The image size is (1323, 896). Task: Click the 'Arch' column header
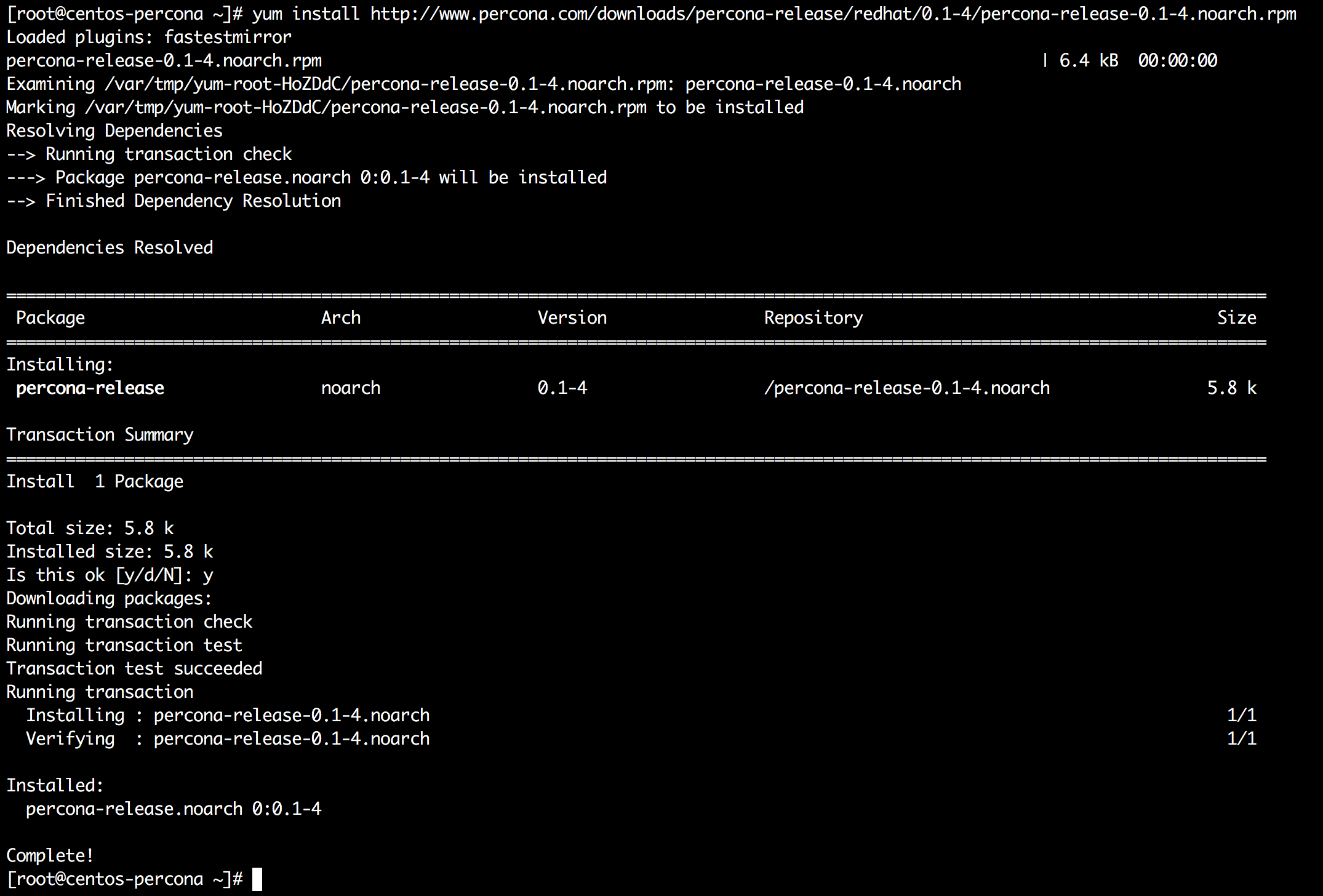click(341, 318)
